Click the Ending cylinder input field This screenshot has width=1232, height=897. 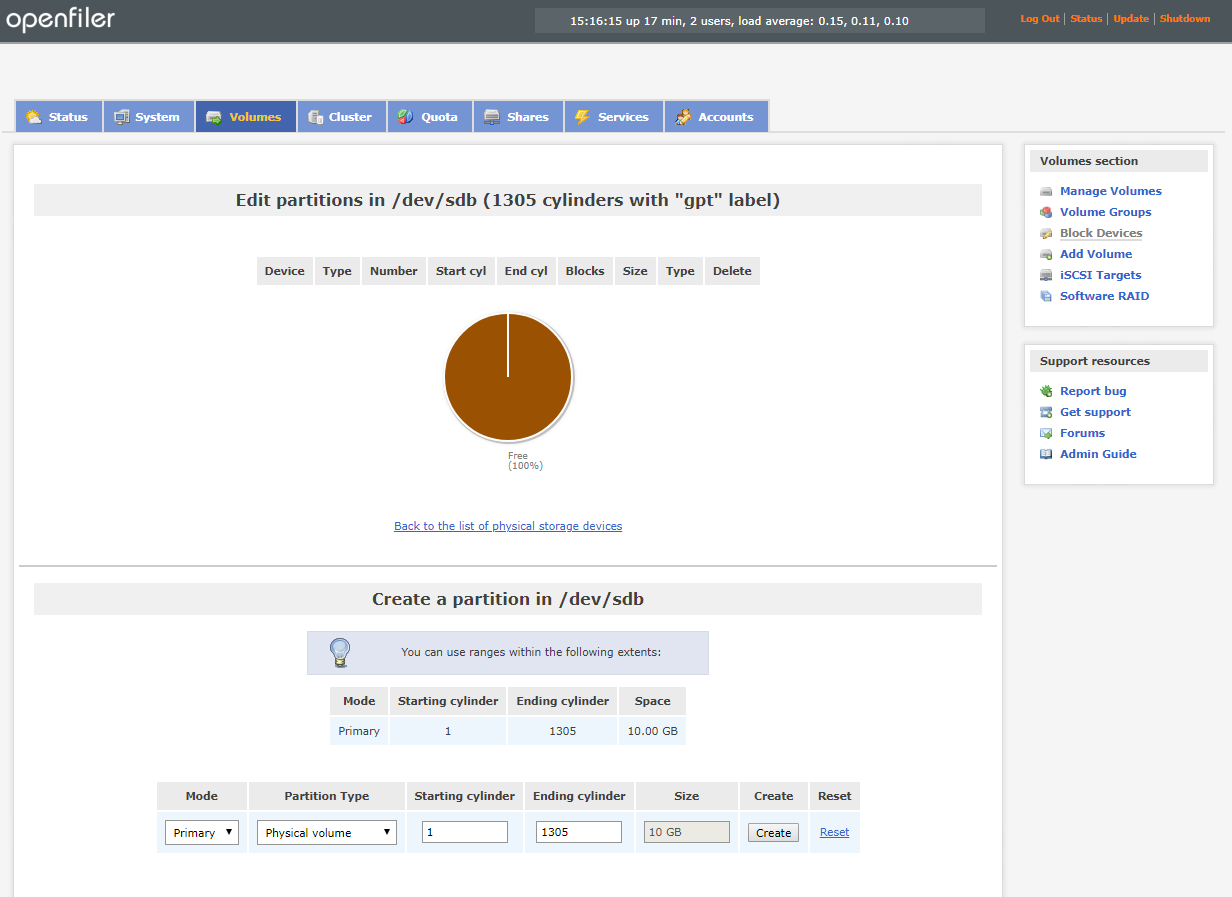coord(579,832)
